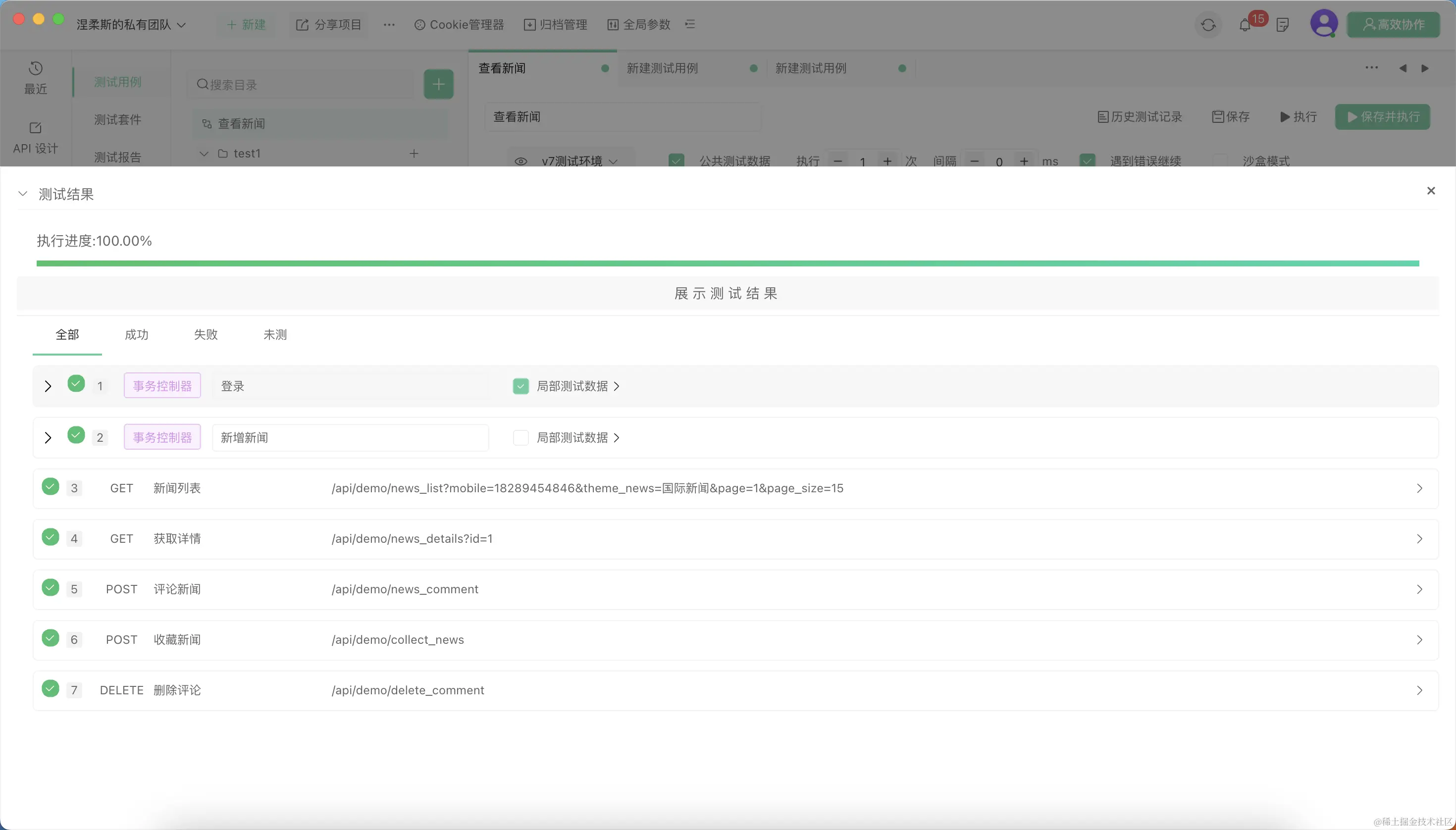This screenshot has height=830, width=1456.
Task: Click the green execution progress bar
Action: tap(728, 263)
